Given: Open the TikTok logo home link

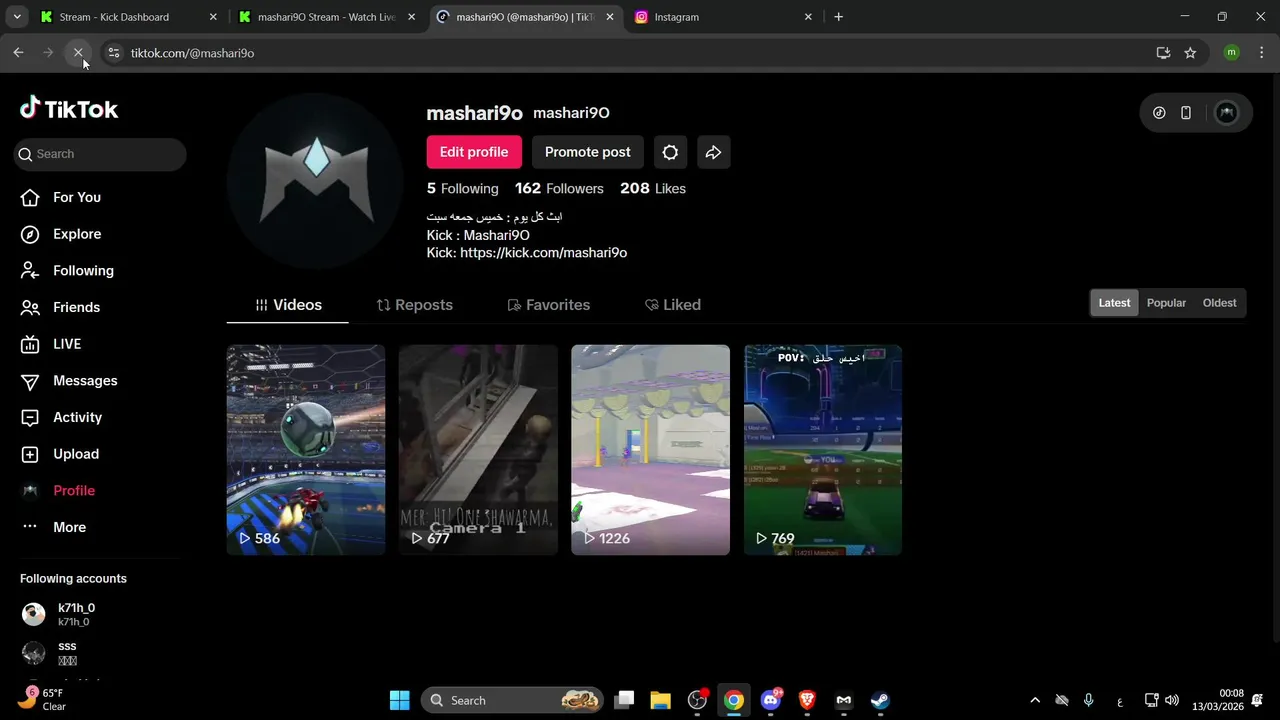Looking at the screenshot, I should 69,108.
